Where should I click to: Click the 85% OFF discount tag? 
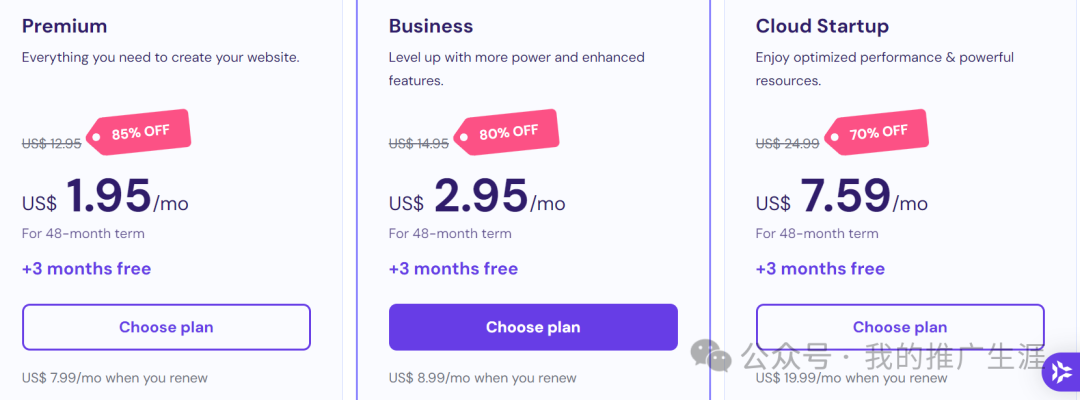138,132
